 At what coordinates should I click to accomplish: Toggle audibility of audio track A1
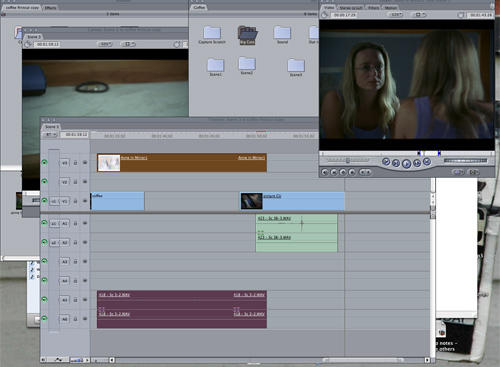44,222
